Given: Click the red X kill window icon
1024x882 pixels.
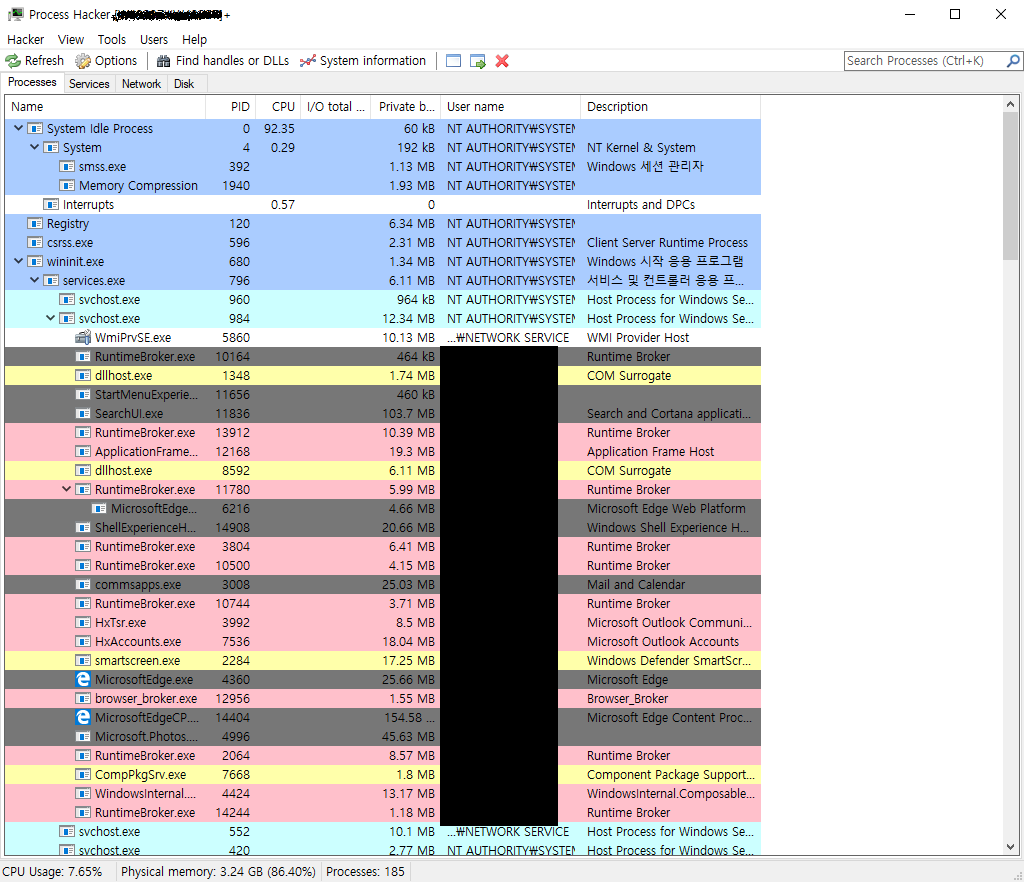Looking at the screenshot, I should (x=502, y=61).
